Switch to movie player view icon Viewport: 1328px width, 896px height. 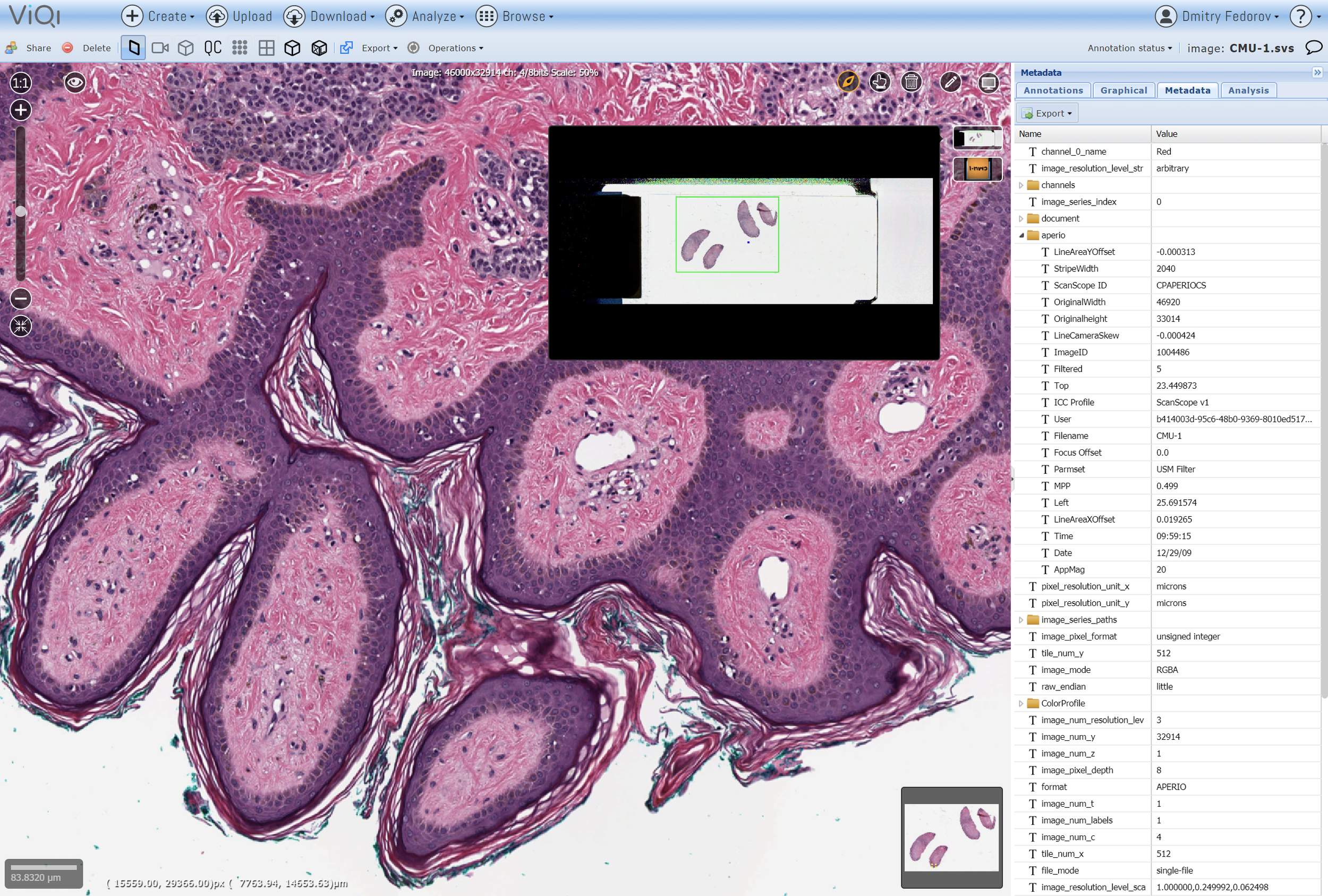pyautogui.click(x=160, y=47)
